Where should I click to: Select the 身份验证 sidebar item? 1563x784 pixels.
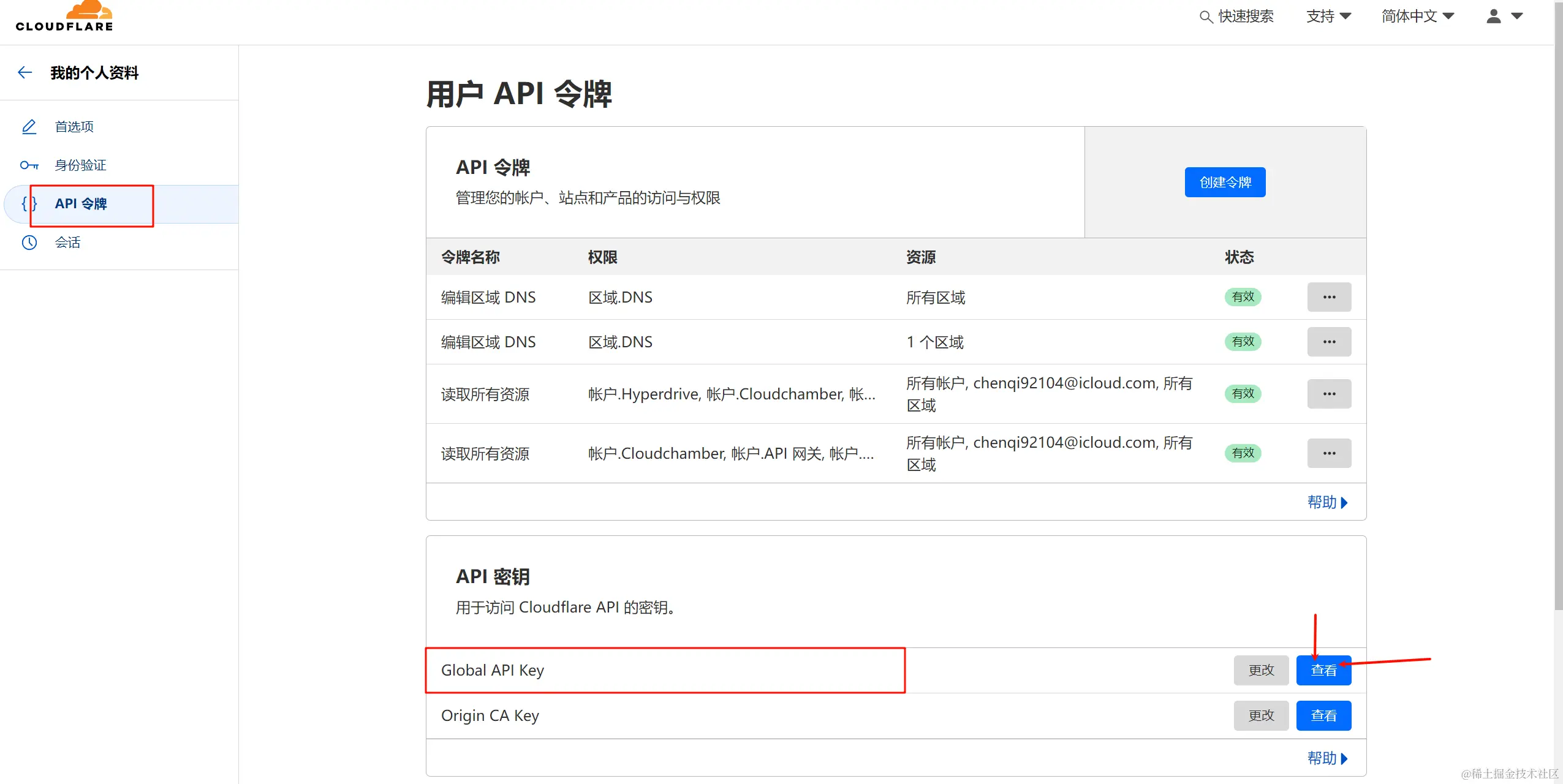point(80,165)
